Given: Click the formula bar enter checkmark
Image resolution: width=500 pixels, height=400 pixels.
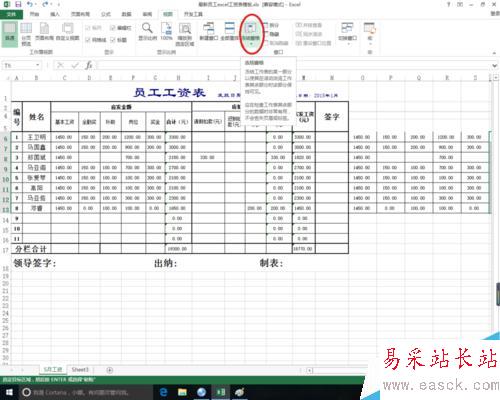Looking at the screenshot, I should pos(75,65).
